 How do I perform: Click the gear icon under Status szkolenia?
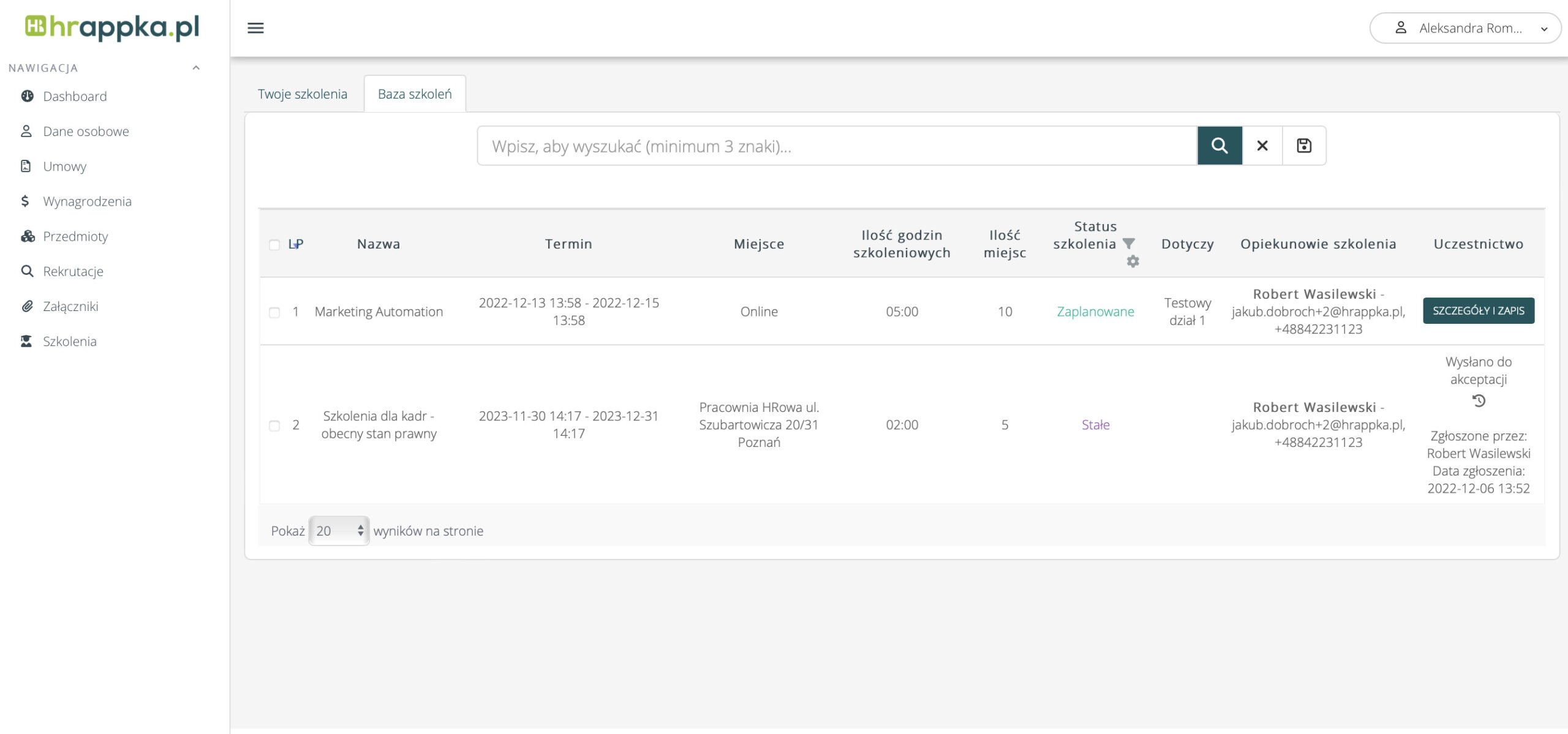[x=1133, y=261]
